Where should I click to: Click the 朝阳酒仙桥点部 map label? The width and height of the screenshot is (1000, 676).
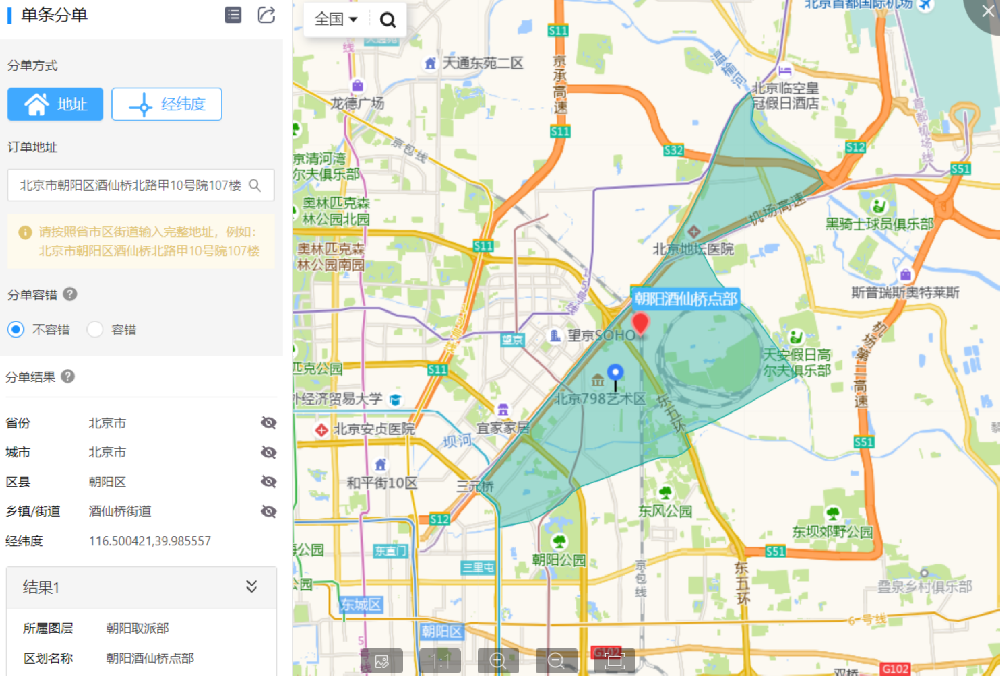coord(686,298)
